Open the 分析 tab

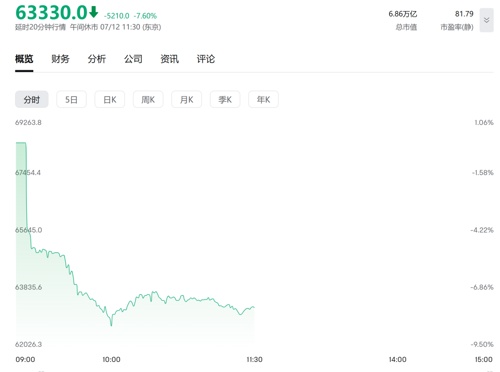point(97,59)
